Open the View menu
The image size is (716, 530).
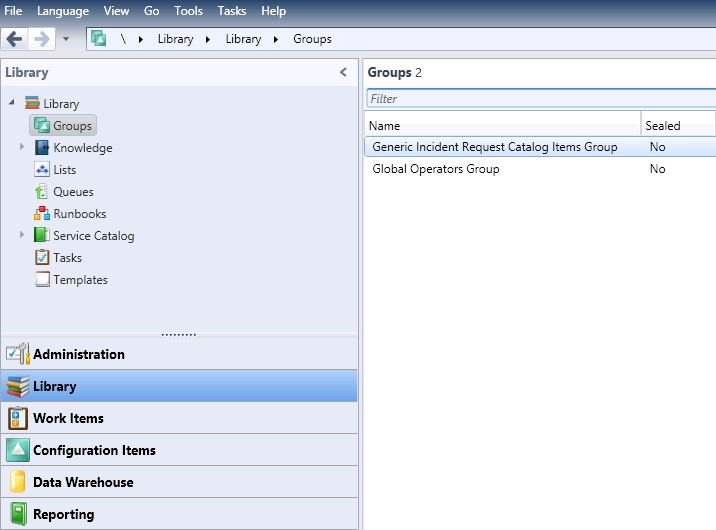[116, 11]
